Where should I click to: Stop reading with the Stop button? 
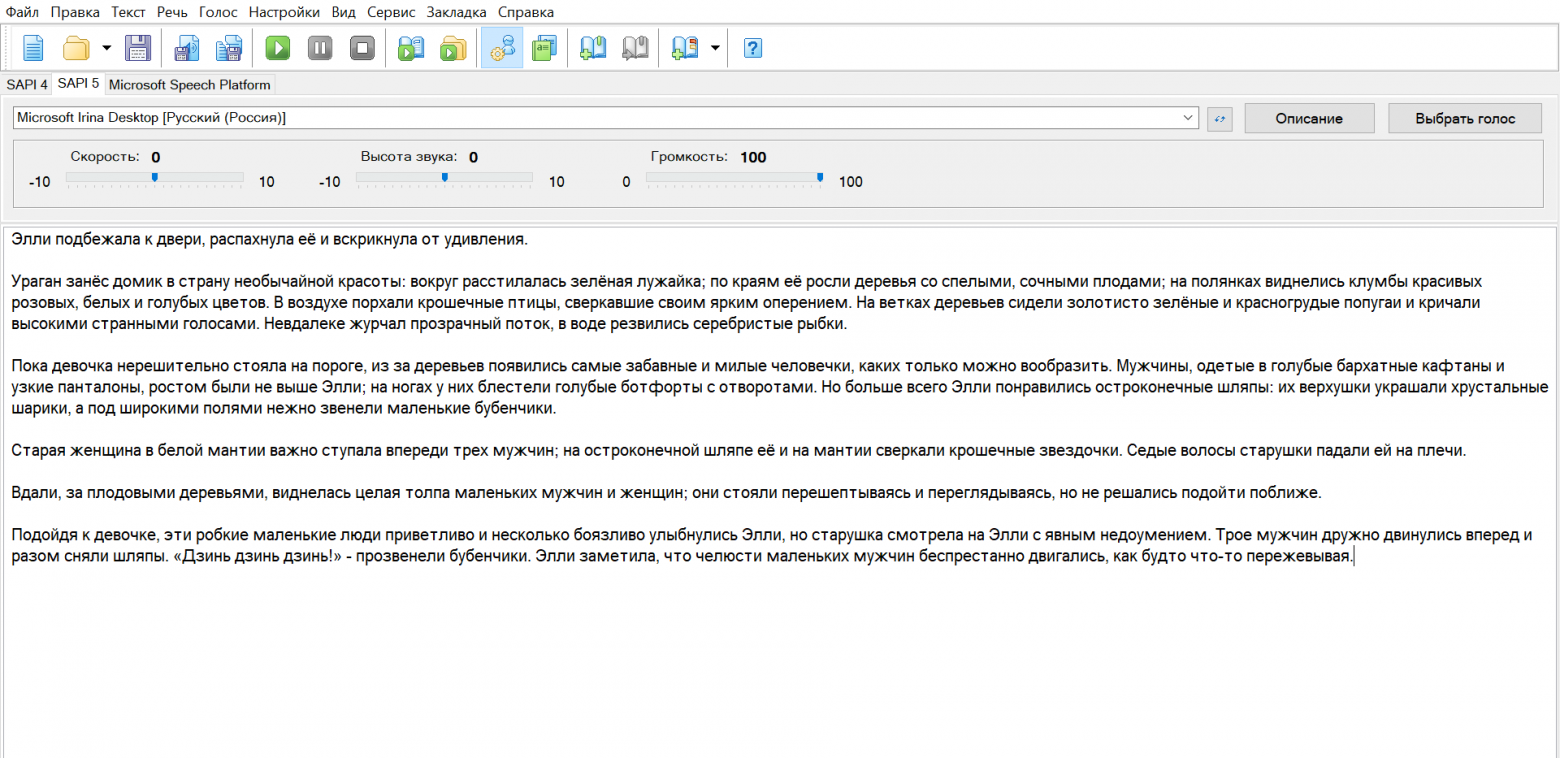[x=362, y=48]
